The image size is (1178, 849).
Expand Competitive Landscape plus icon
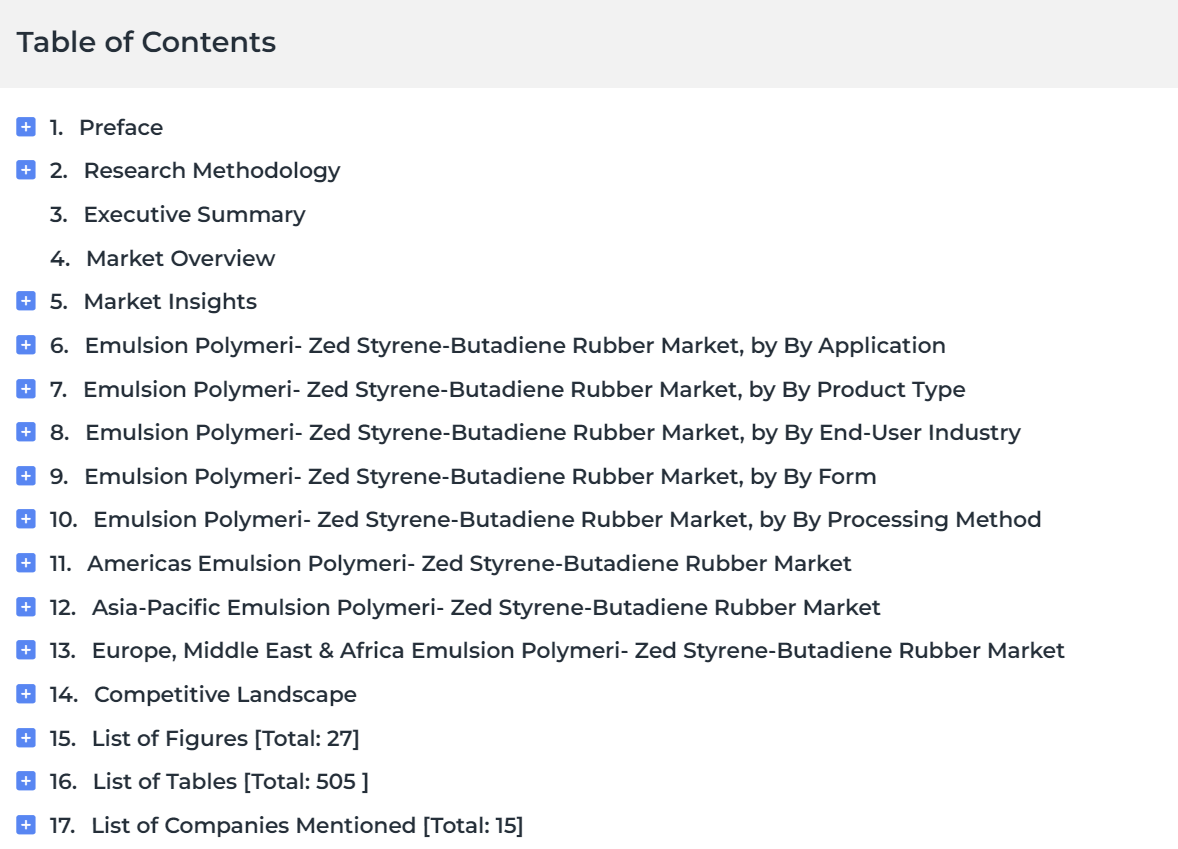coord(26,693)
